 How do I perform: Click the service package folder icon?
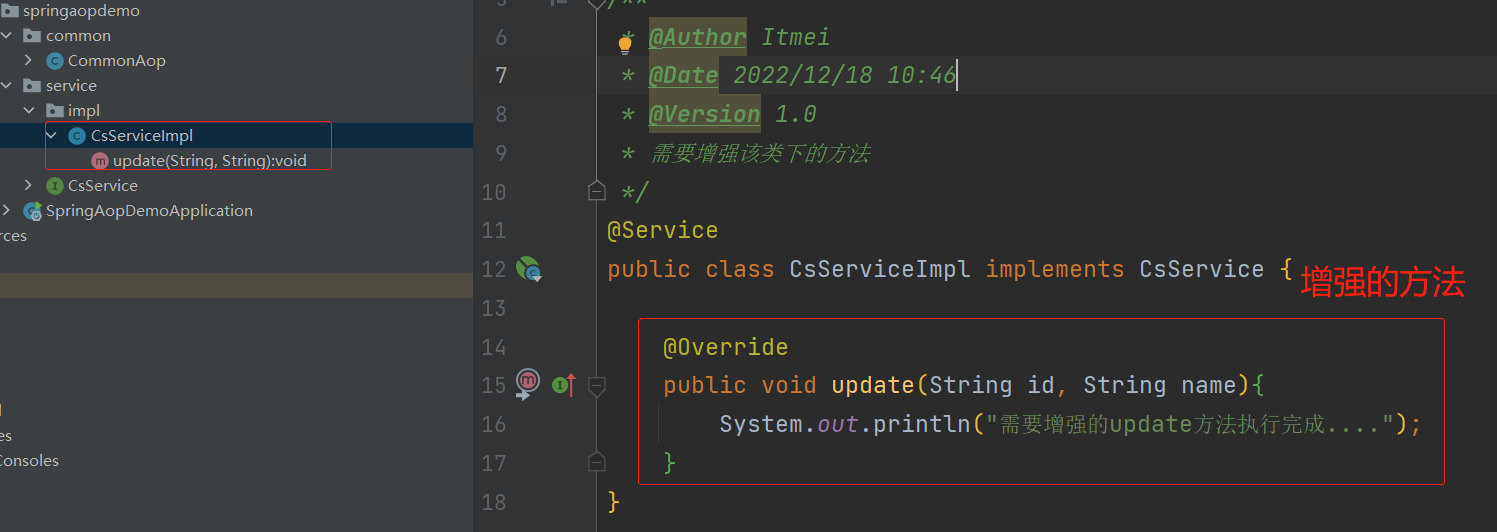(32, 85)
